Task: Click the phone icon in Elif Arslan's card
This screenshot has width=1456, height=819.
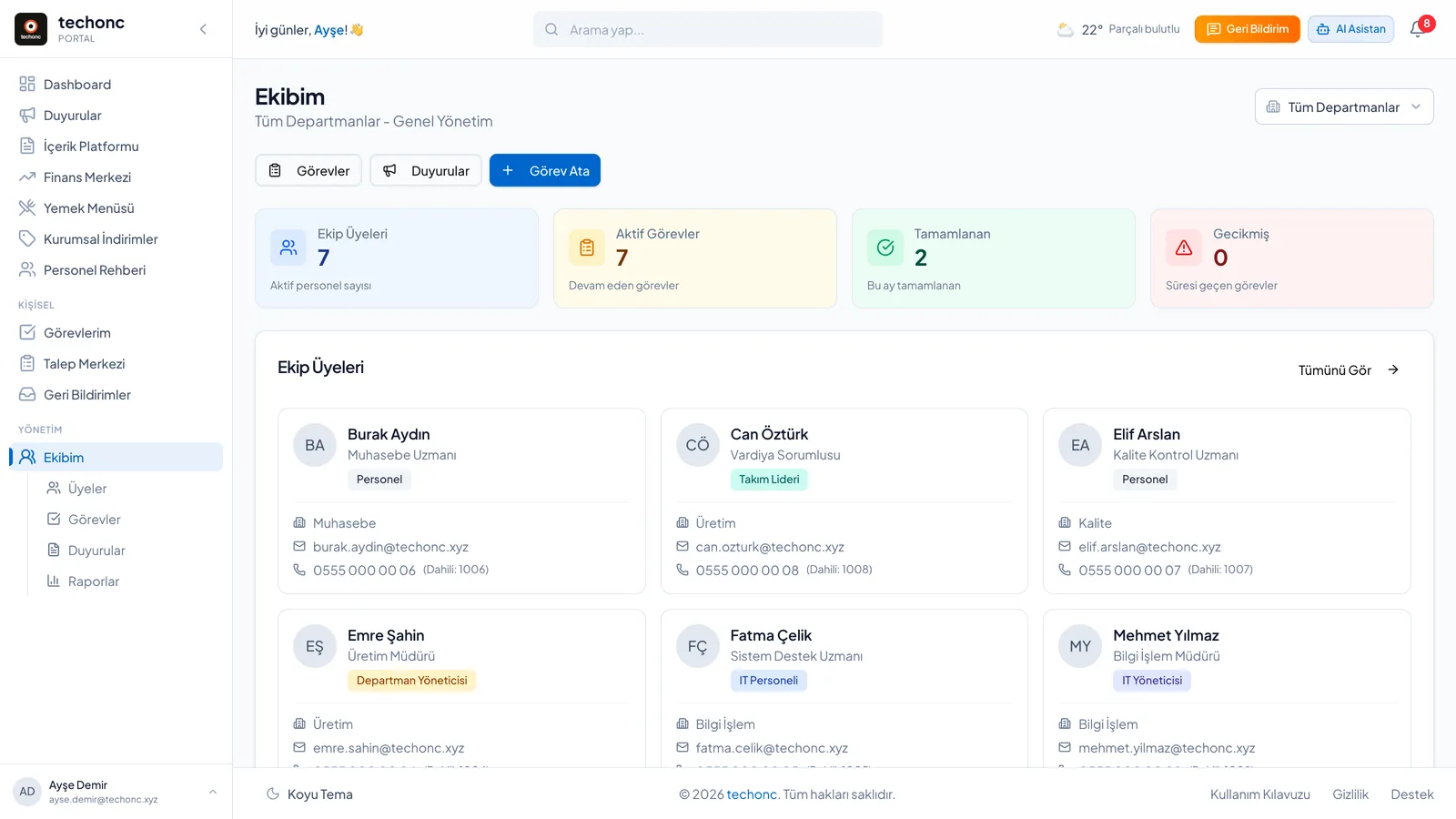Action: click(1065, 570)
